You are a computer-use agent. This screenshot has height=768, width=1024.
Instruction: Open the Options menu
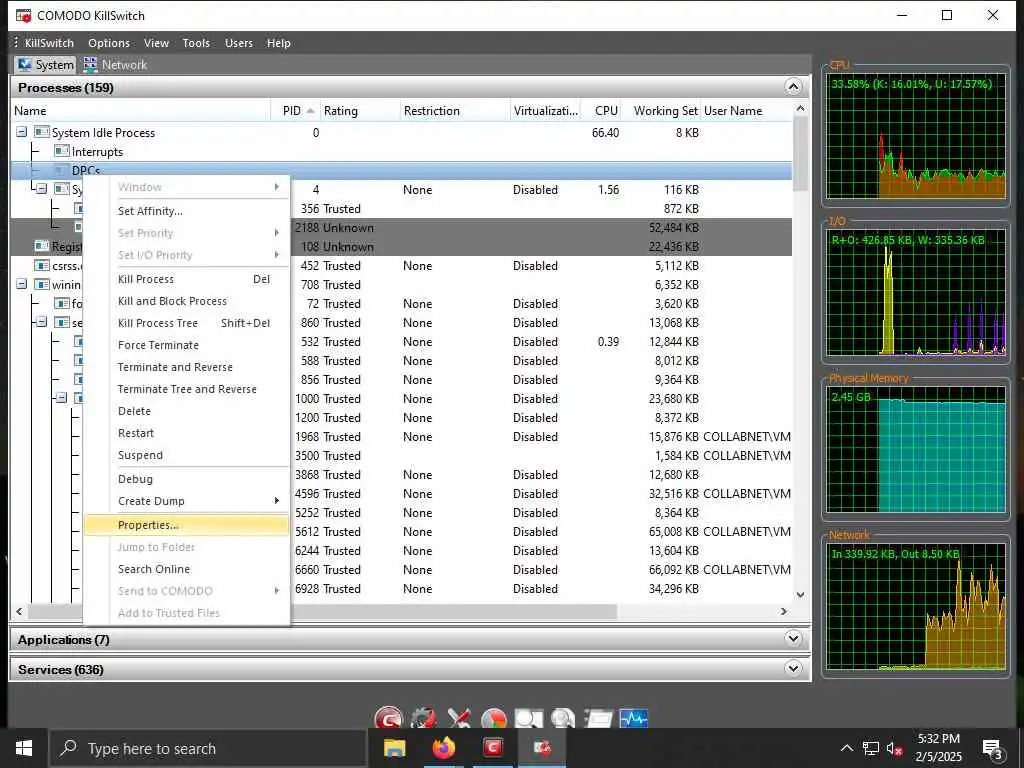[x=109, y=43]
